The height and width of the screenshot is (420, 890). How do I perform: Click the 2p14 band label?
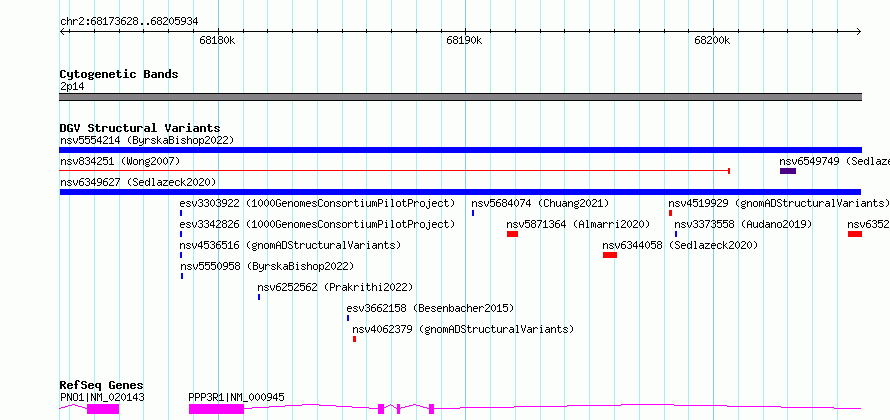tap(72, 86)
